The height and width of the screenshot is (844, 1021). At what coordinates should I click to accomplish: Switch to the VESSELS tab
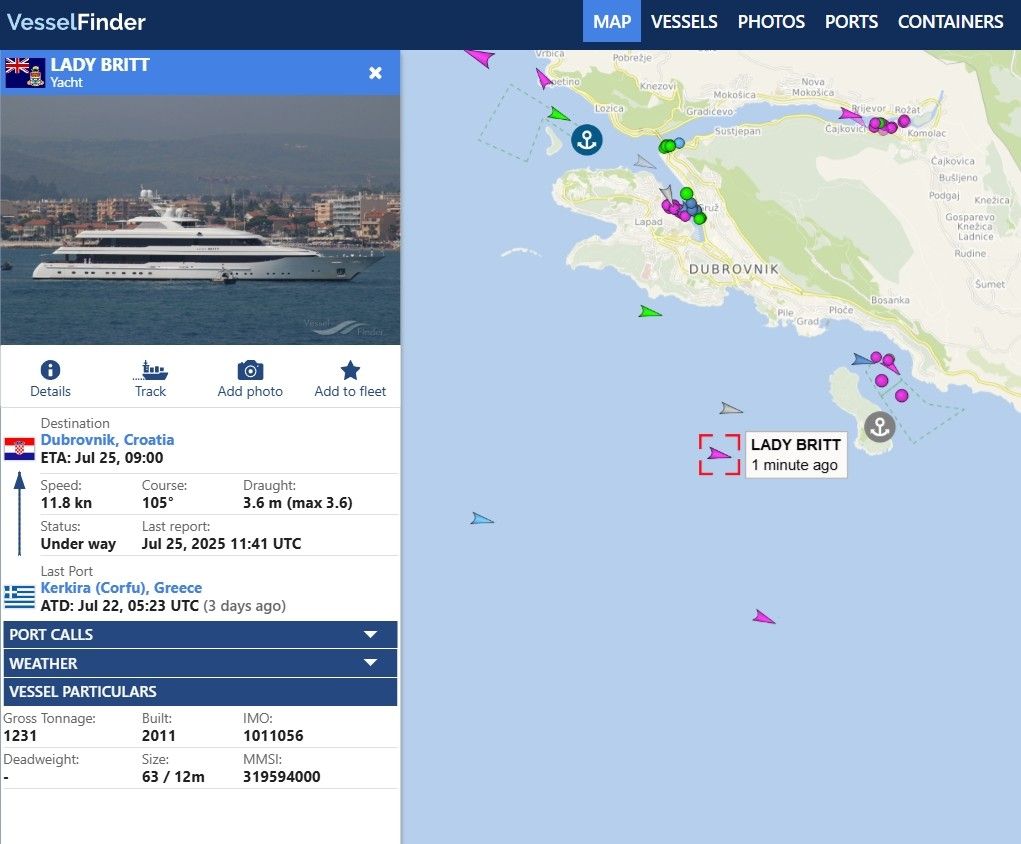[684, 21]
